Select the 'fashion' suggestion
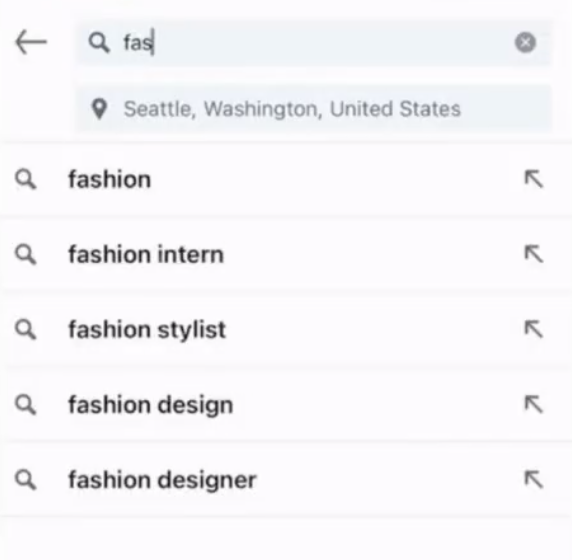Screen dimensions: 572x560 (286, 179)
